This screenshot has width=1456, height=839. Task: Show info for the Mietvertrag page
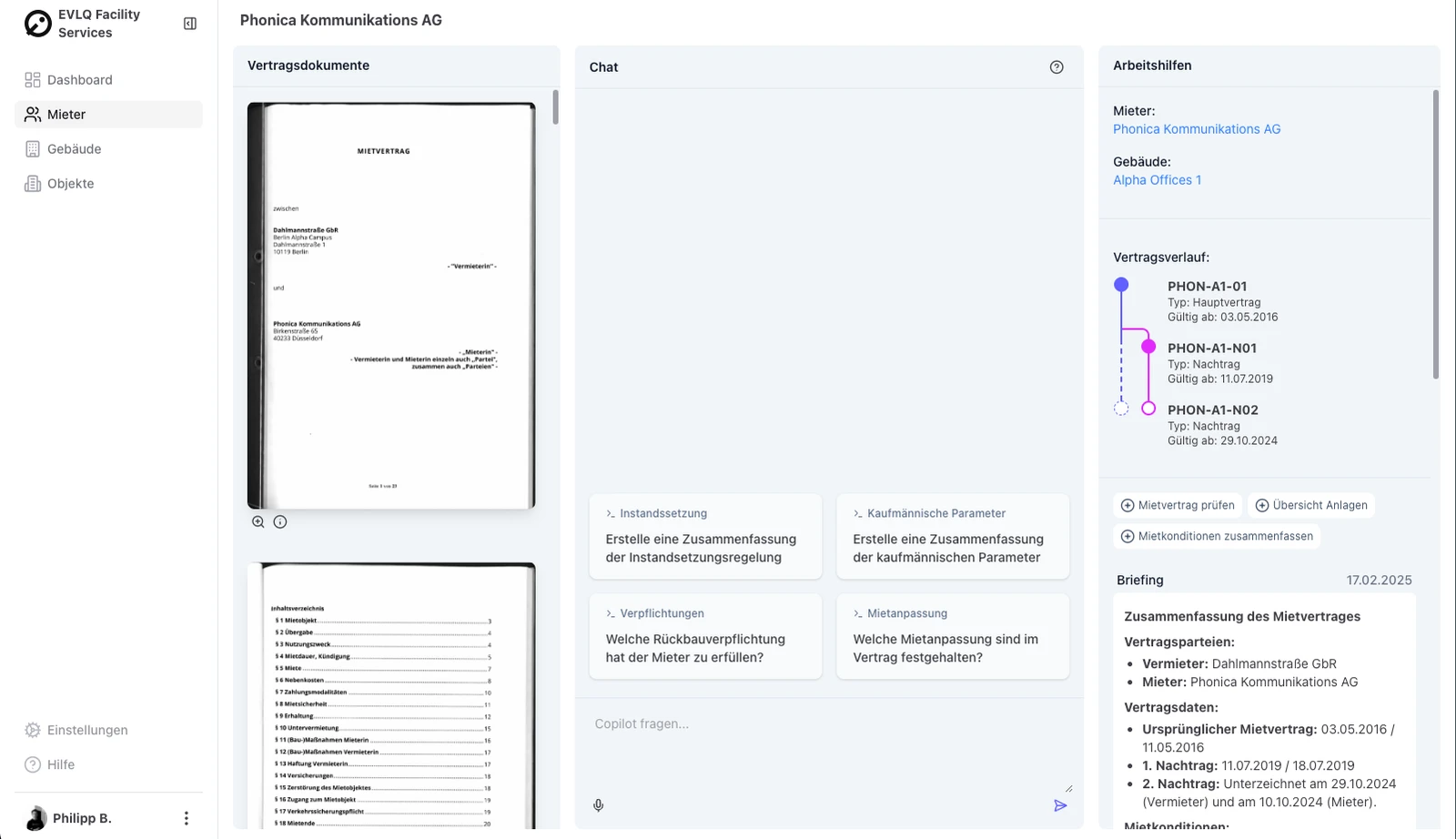pos(280,521)
